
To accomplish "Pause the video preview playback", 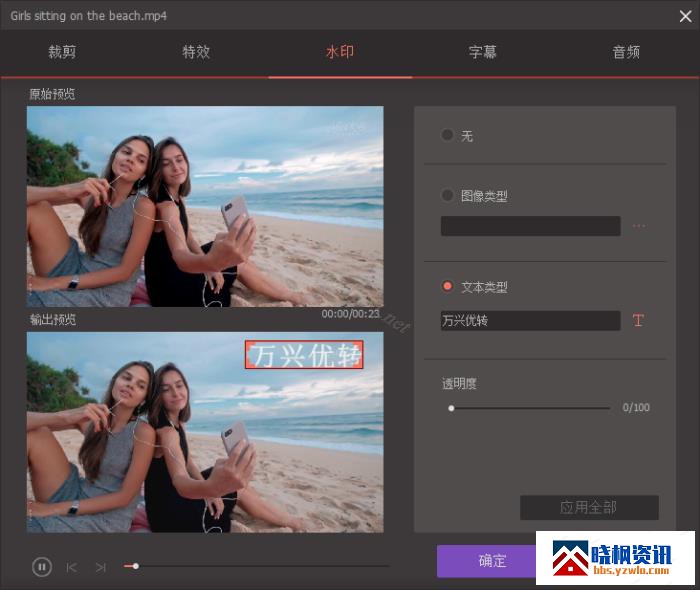I will tap(42, 567).
